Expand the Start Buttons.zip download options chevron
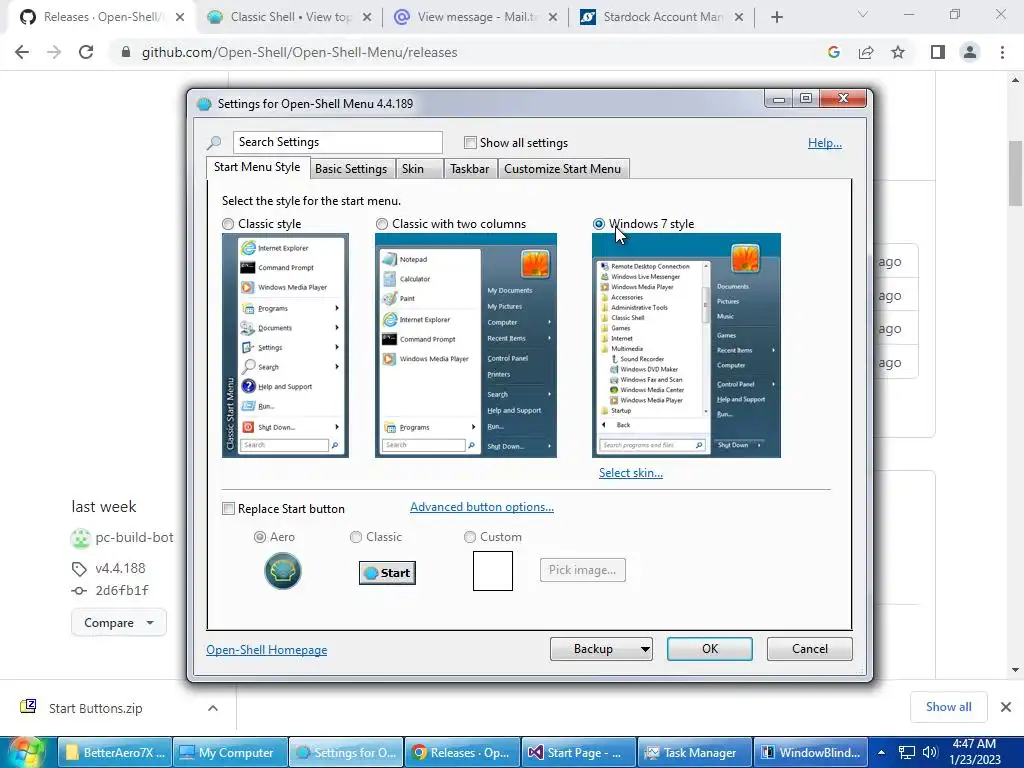 (x=212, y=708)
